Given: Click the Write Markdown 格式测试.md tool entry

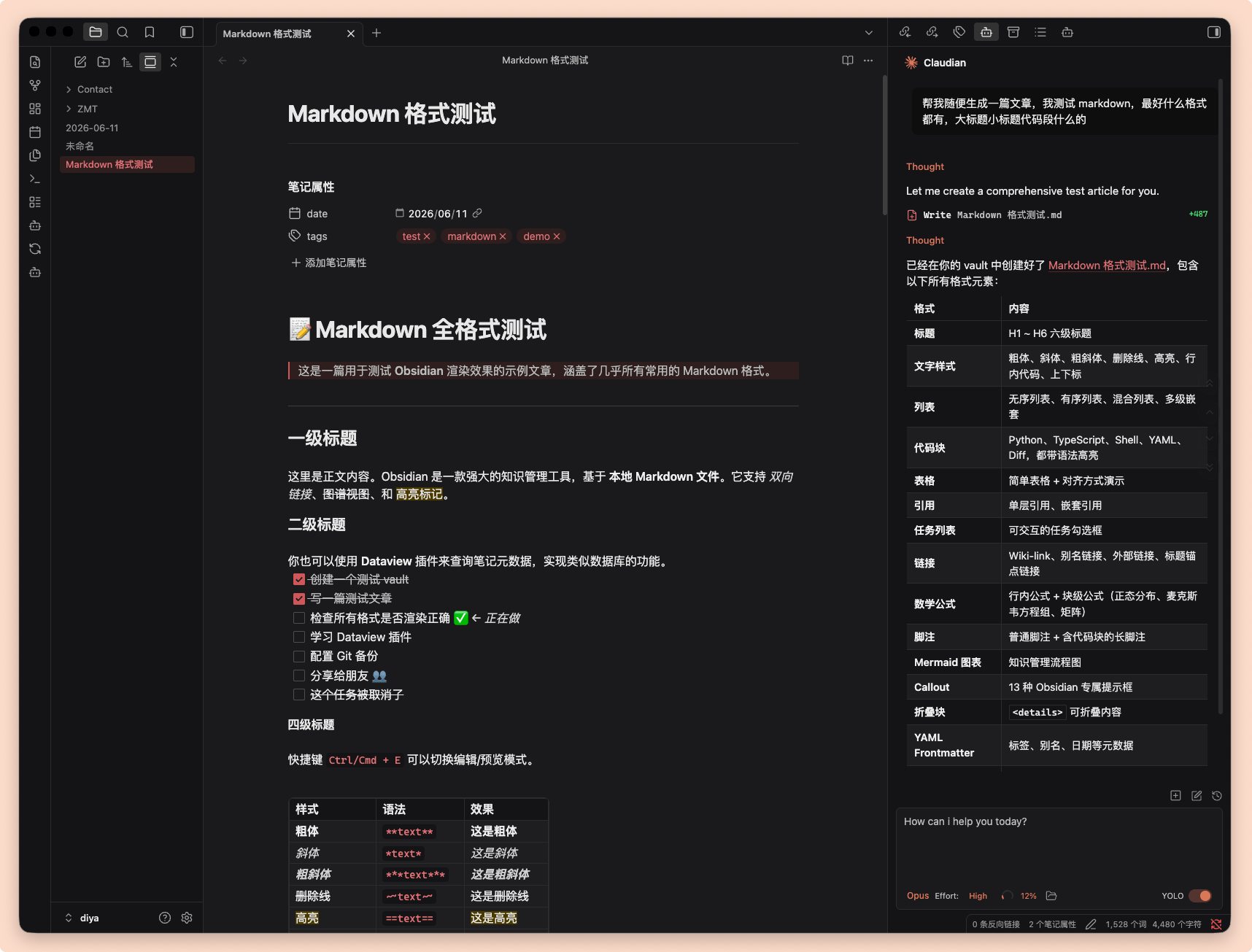Looking at the screenshot, I should click(x=1056, y=214).
